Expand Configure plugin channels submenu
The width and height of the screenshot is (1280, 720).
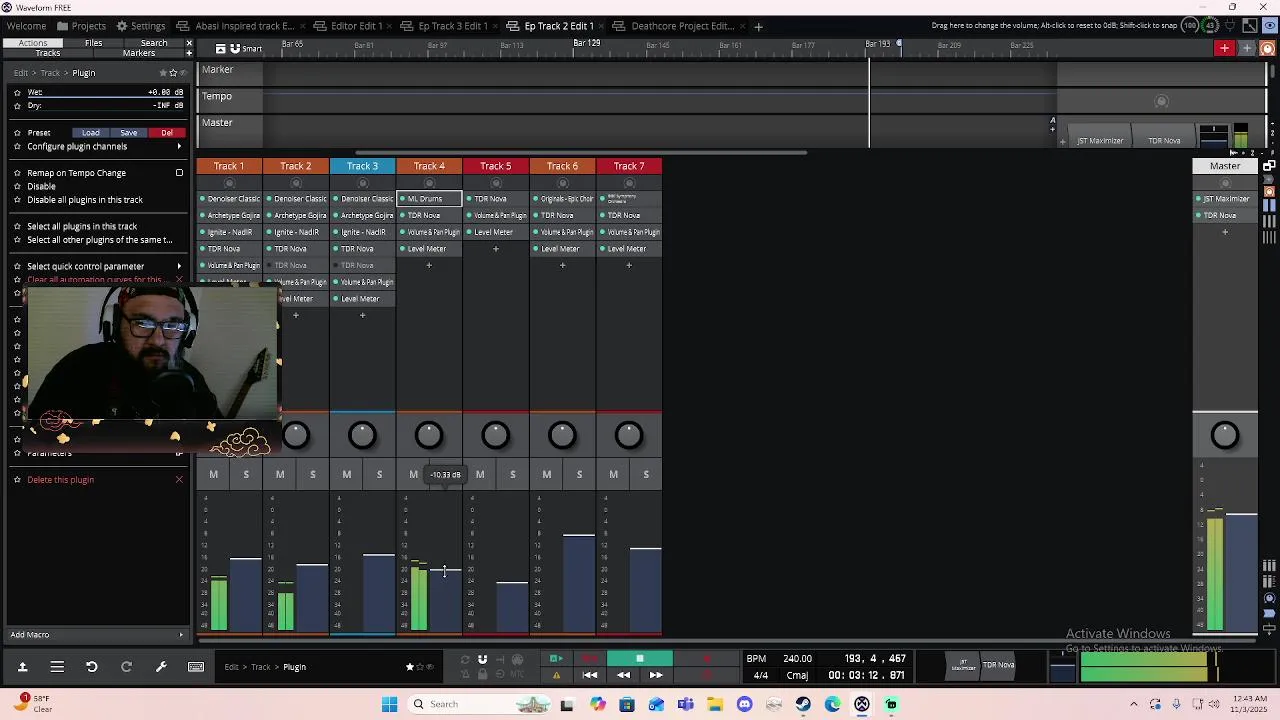coord(179,147)
